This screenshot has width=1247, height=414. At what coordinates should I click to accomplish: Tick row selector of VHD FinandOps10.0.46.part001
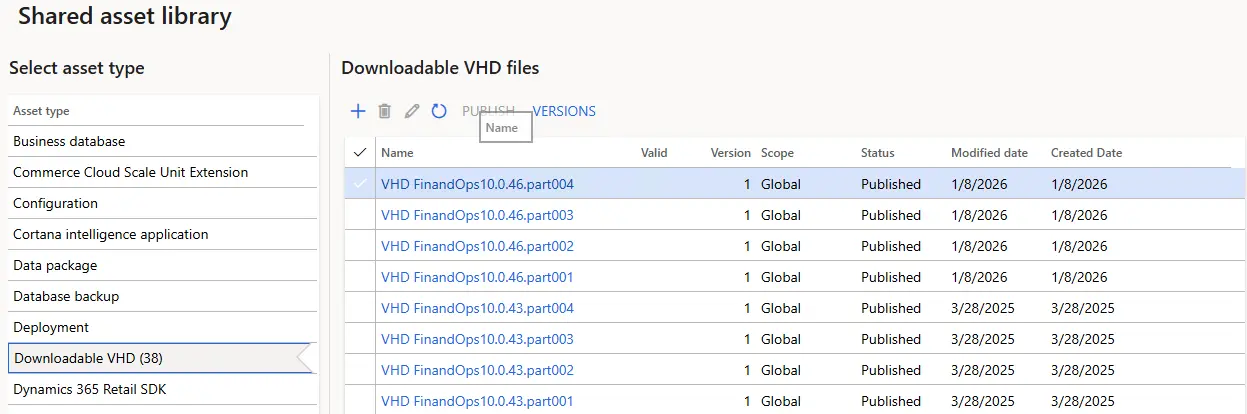pyautogui.click(x=360, y=277)
